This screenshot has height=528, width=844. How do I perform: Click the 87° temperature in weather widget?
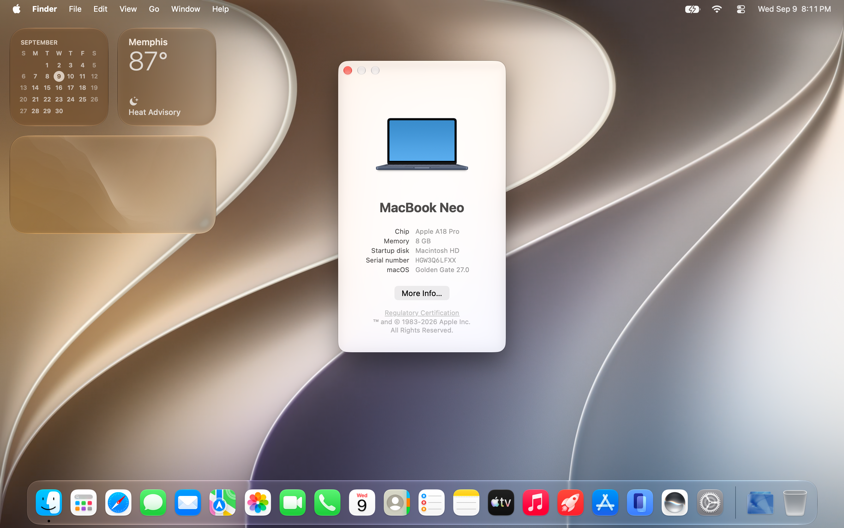coord(148,61)
